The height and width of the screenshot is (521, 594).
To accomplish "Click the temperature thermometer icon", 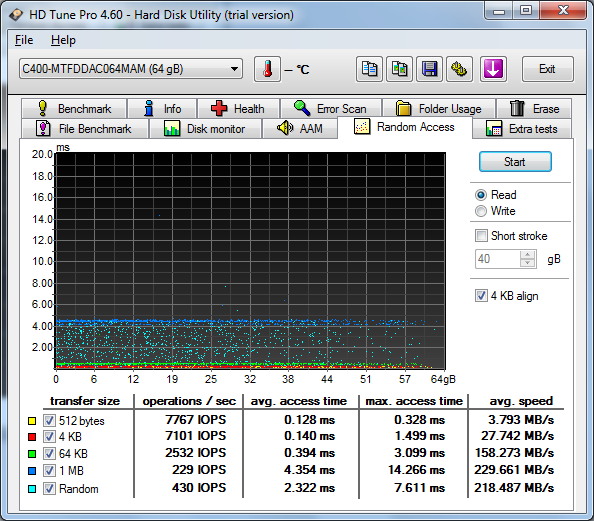I will click(x=267, y=69).
